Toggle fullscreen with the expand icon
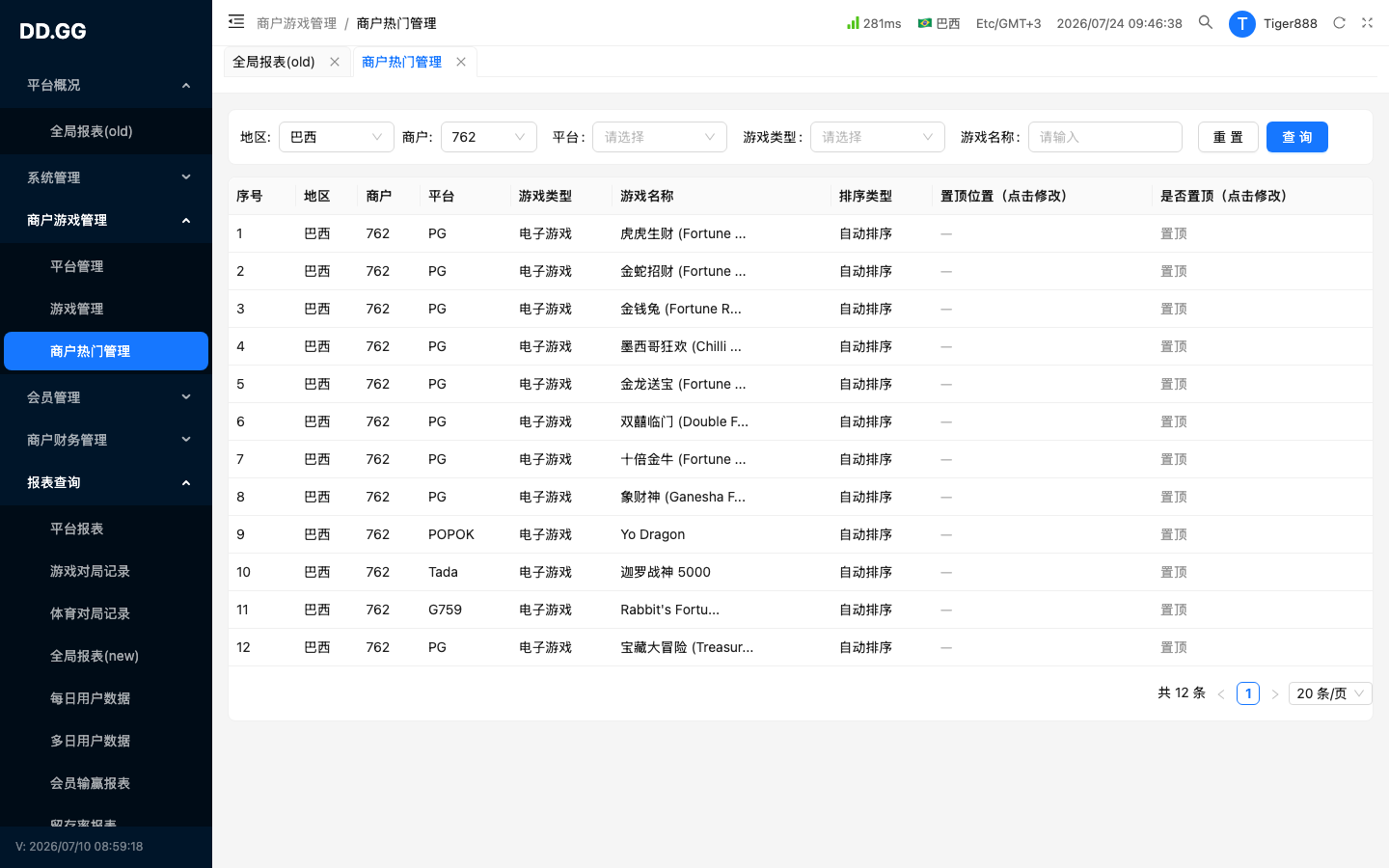This screenshot has width=1389, height=868. 1367,22
